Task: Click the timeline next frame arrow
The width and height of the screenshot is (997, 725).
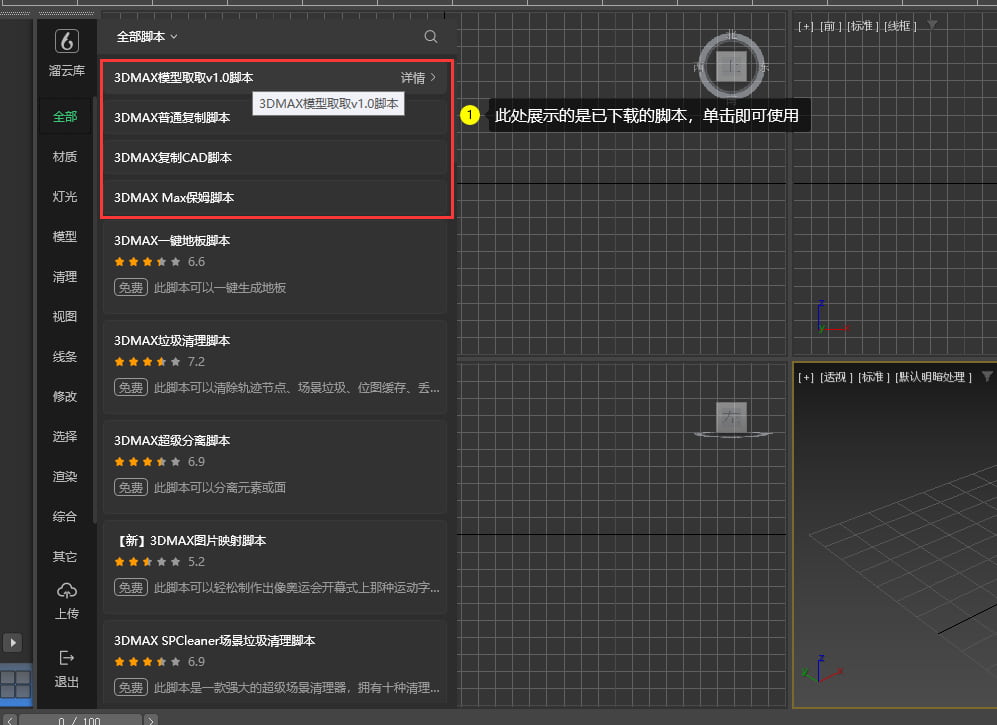Action: 151,721
